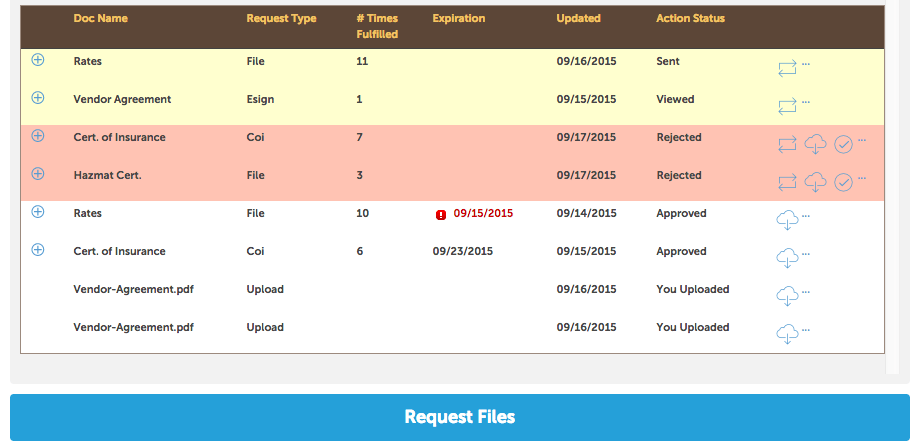This screenshot has width=916, height=447.
Task: Download the Hazmat Cert. file
Action: [816, 182]
